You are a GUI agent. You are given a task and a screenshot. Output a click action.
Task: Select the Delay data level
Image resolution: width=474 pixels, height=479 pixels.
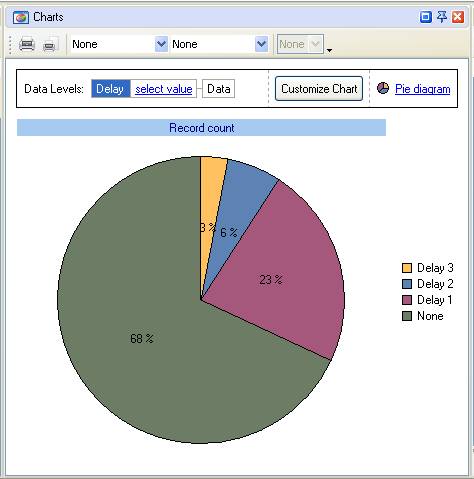(x=111, y=89)
